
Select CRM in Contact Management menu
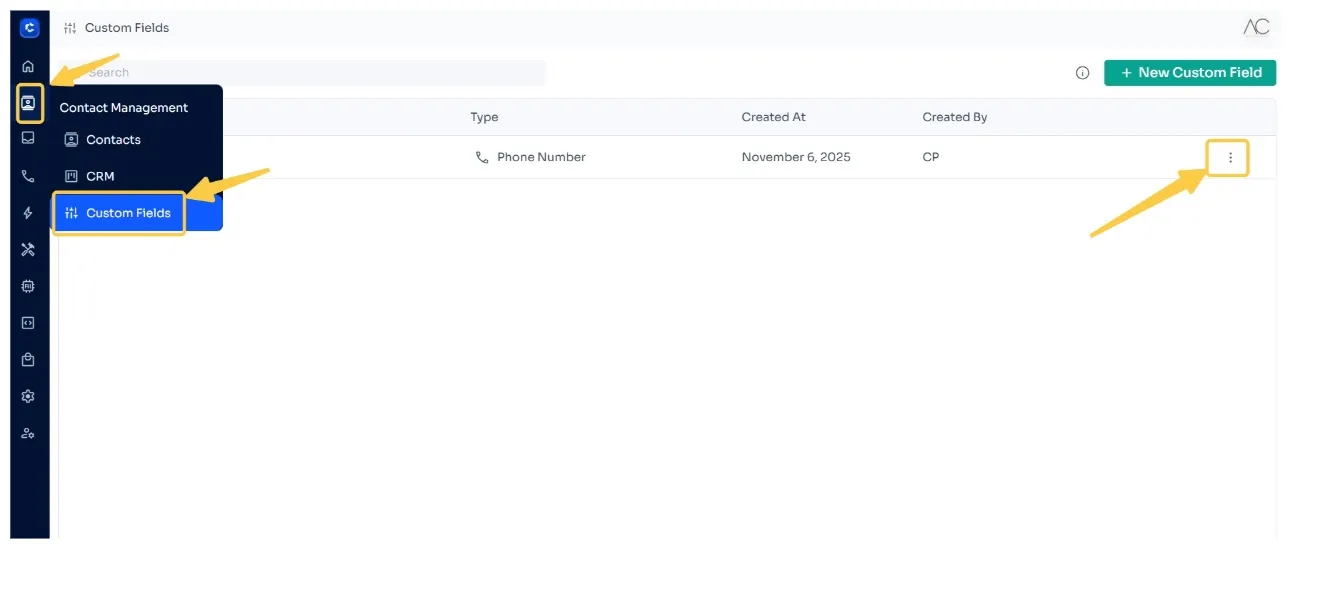tap(100, 176)
